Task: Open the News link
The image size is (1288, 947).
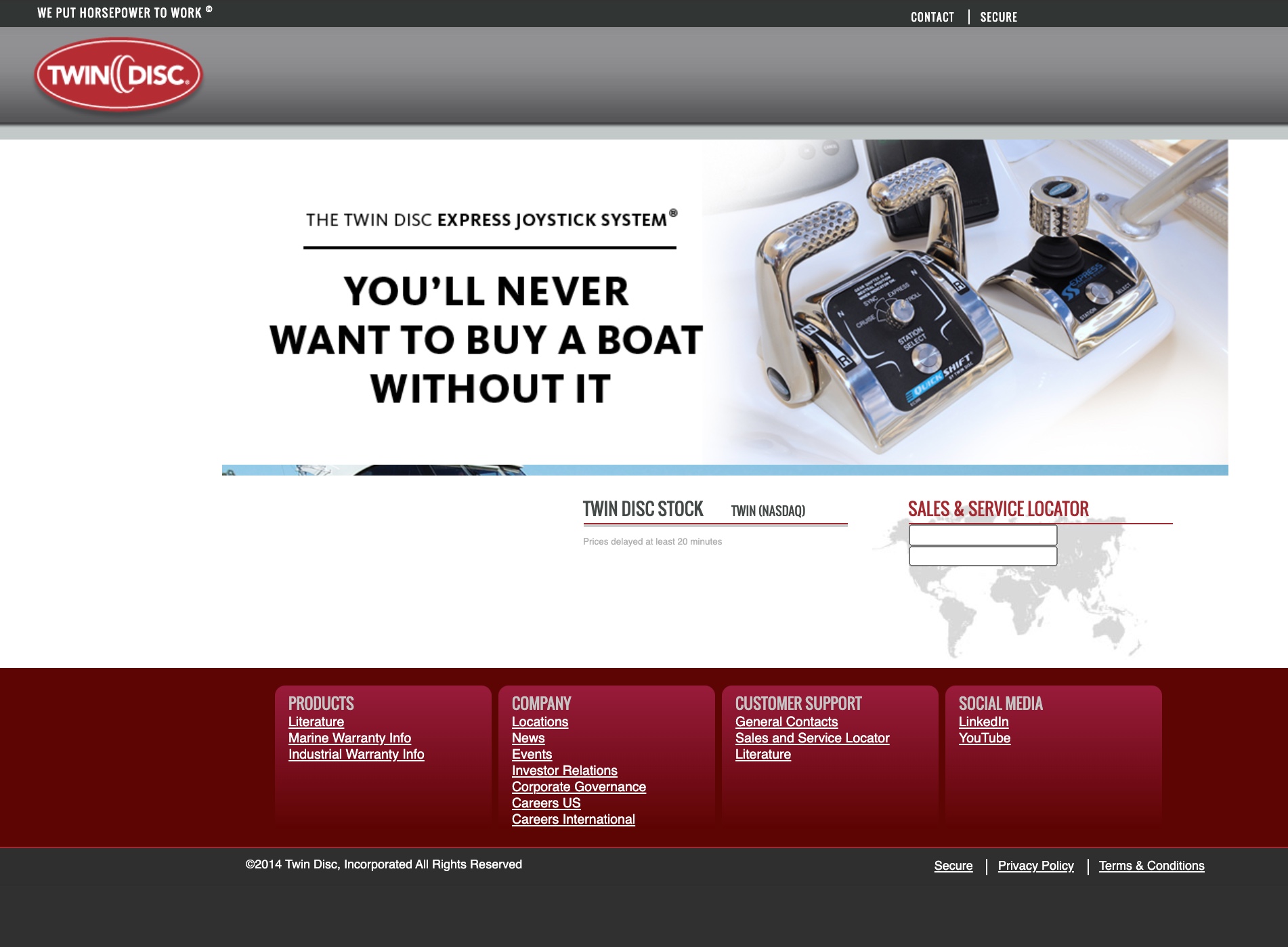Action: pos(528,738)
